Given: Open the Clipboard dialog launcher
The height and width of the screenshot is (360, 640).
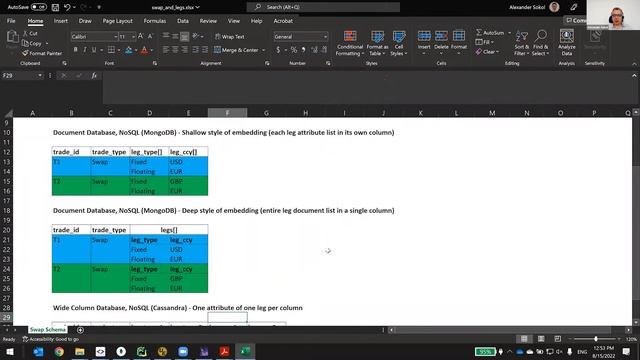Looking at the screenshot, I should click(64, 63).
